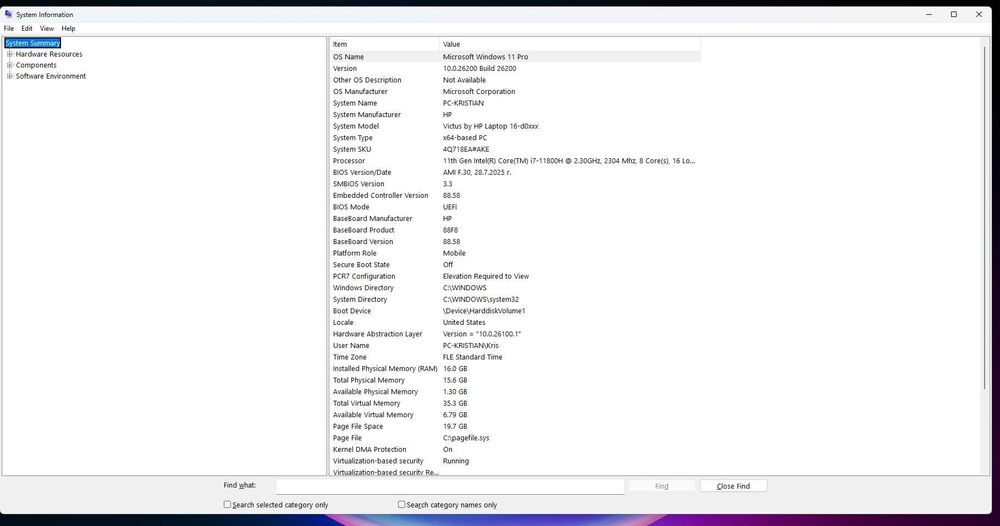Select the System Directory row

pyautogui.click(x=515, y=299)
